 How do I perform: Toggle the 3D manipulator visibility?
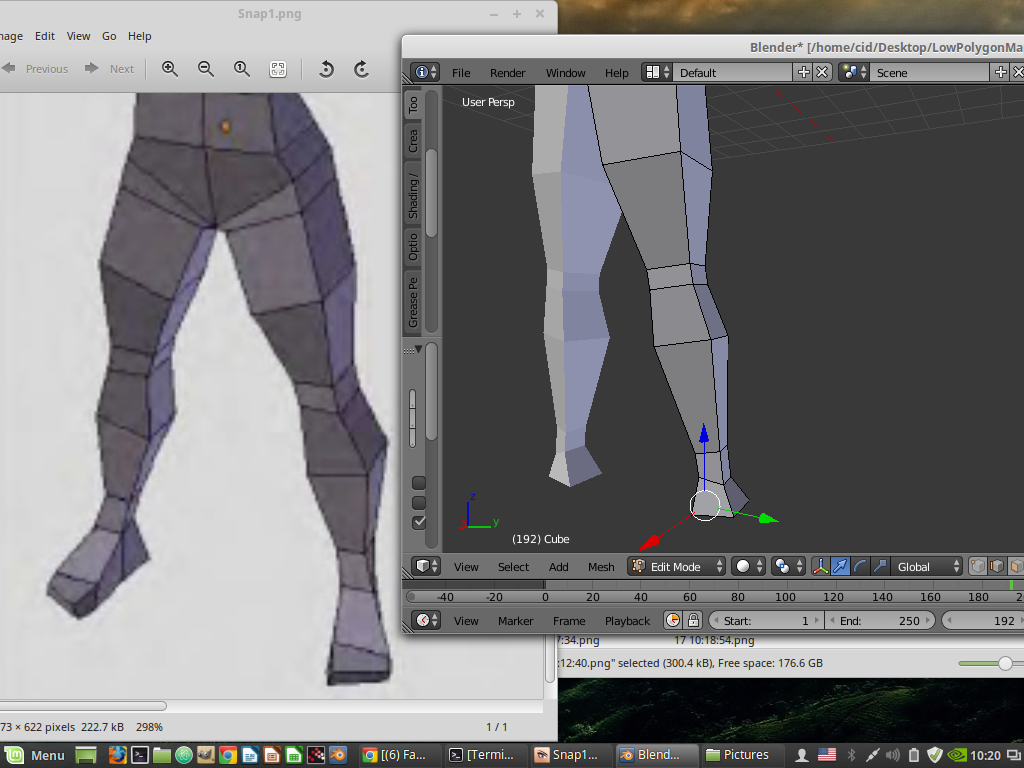coord(820,566)
